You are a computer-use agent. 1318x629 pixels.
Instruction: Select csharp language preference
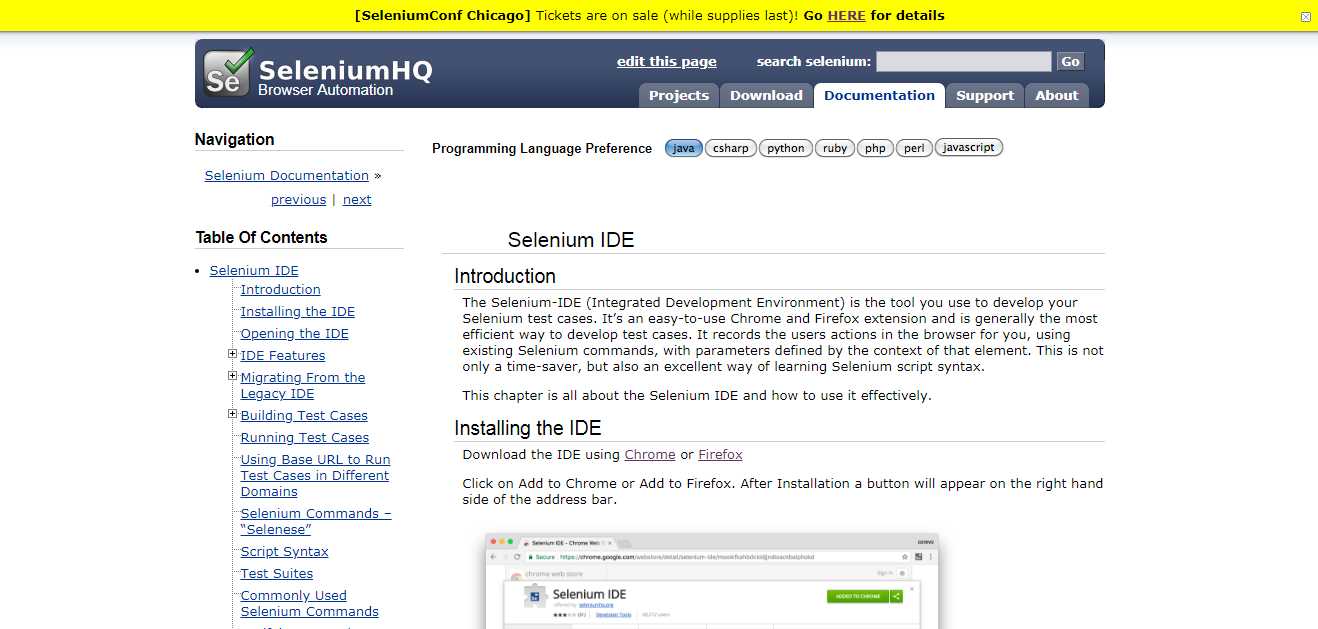pyautogui.click(x=731, y=148)
